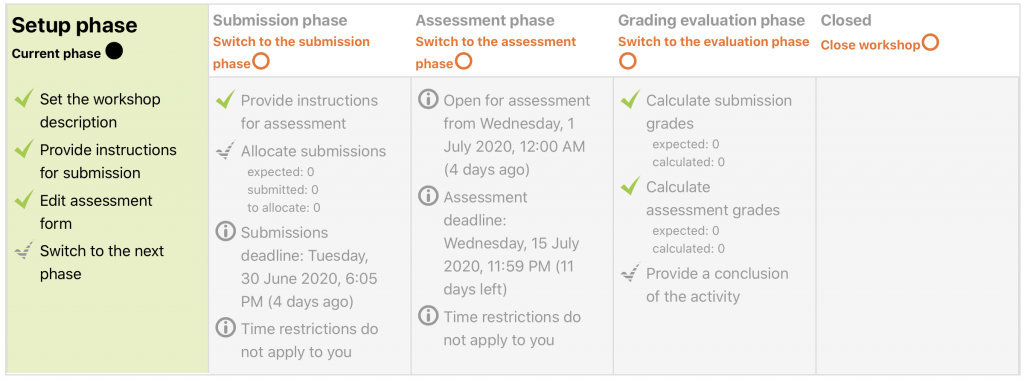
Task: Click the green checkmark beside Edit assessment form
Action: (24, 200)
